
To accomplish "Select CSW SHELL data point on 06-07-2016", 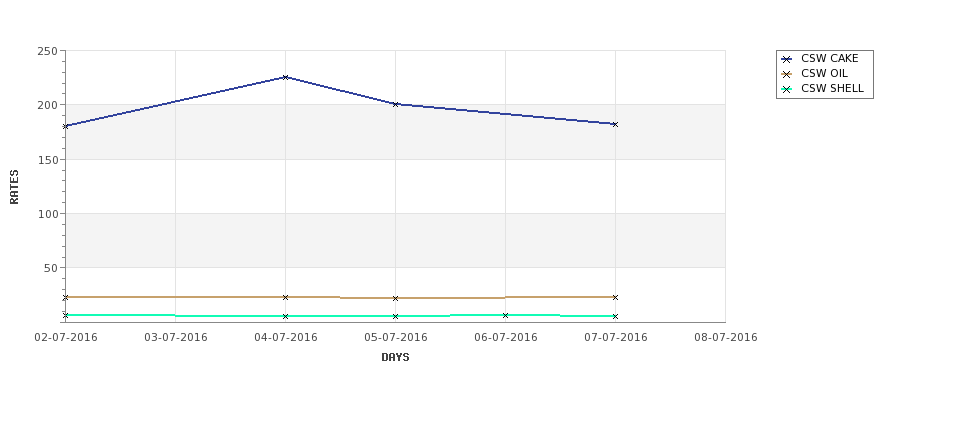I will tap(506, 315).
